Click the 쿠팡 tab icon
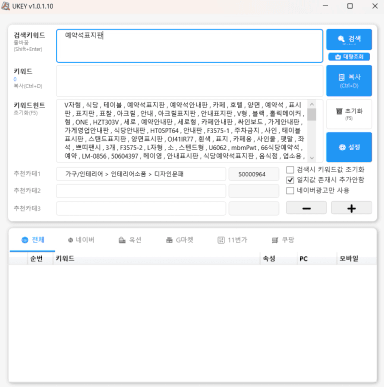This screenshot has width=384, height=387. coord(275,240)
